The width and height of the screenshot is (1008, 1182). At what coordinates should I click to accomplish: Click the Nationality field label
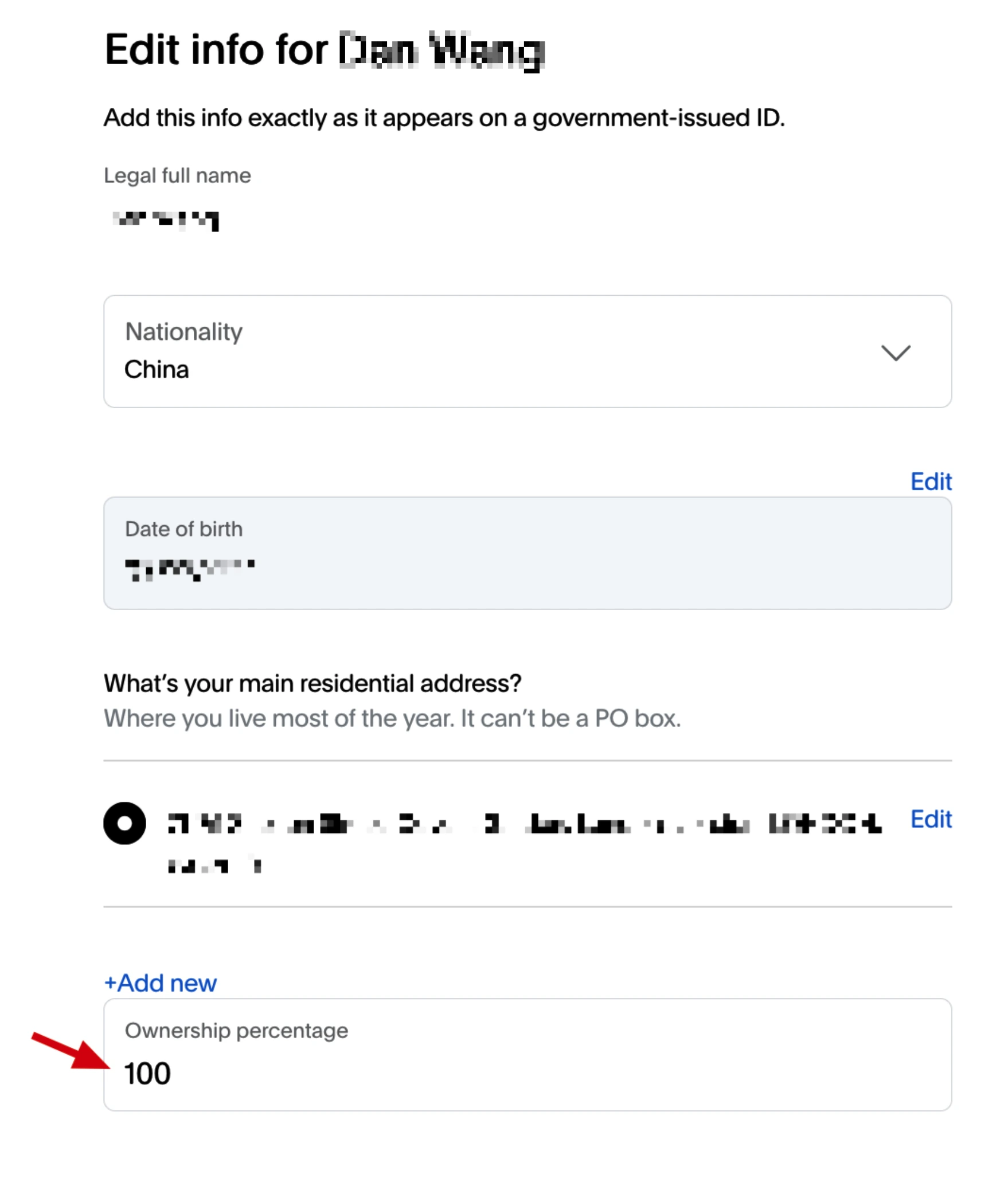click(x=183, y=331)
